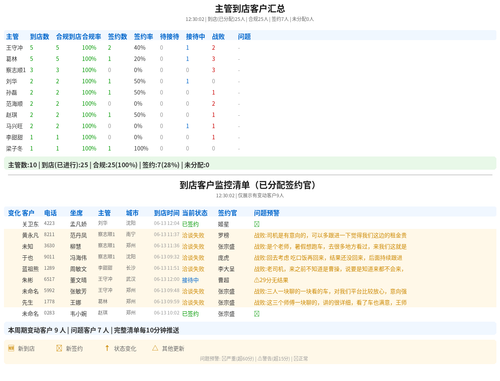Click the 战败 note starting '三人一块聊的'

(x=330, y=291)
